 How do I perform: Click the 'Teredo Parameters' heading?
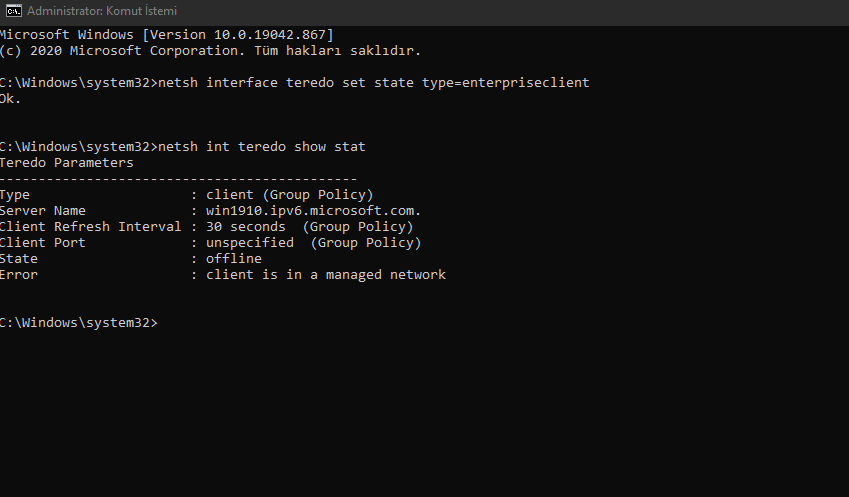click(x=67, y=162)
